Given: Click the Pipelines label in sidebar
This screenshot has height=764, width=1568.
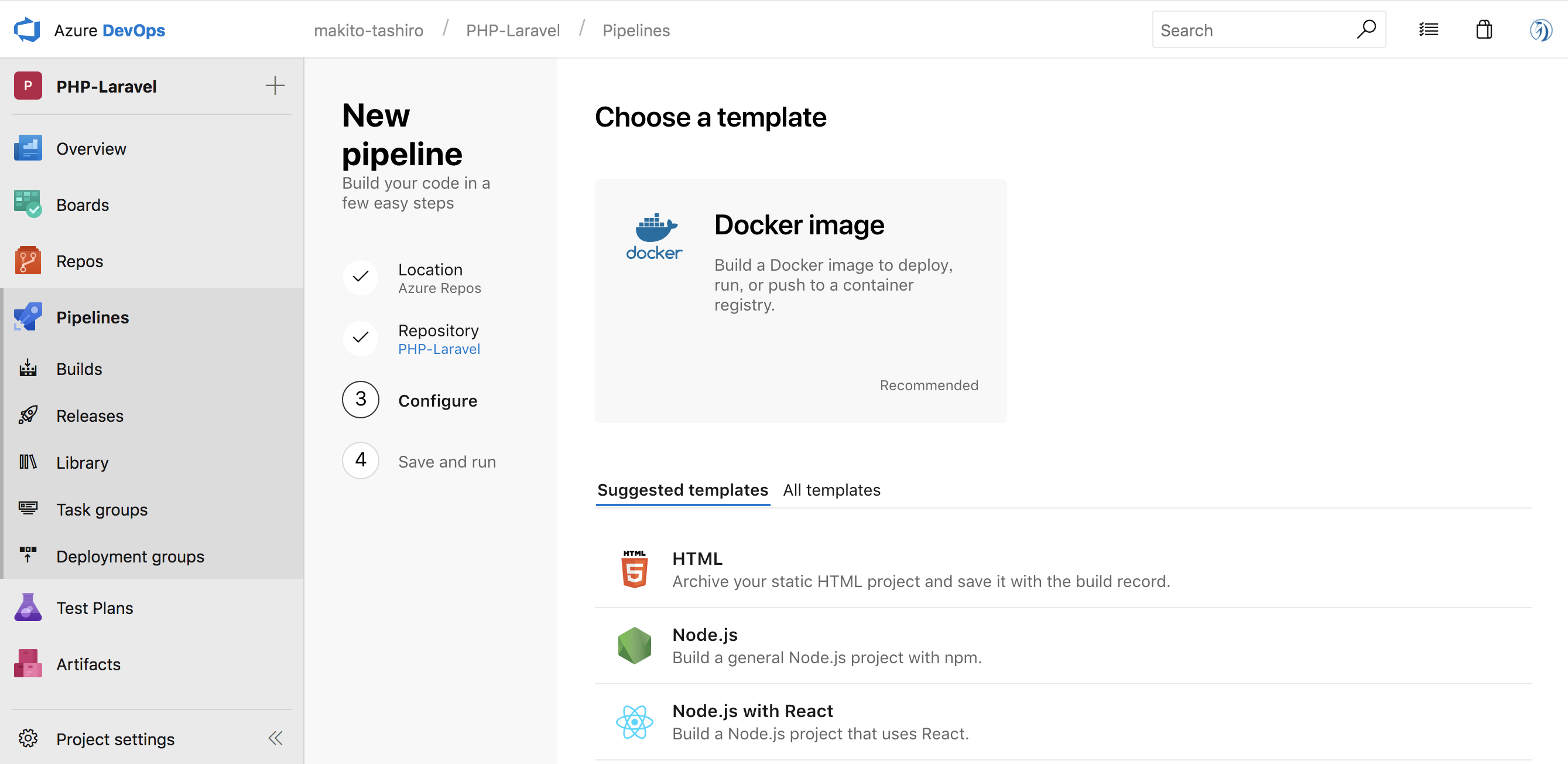Looking at the screenshot, I should pyautogui.click(x=93, y=318).
